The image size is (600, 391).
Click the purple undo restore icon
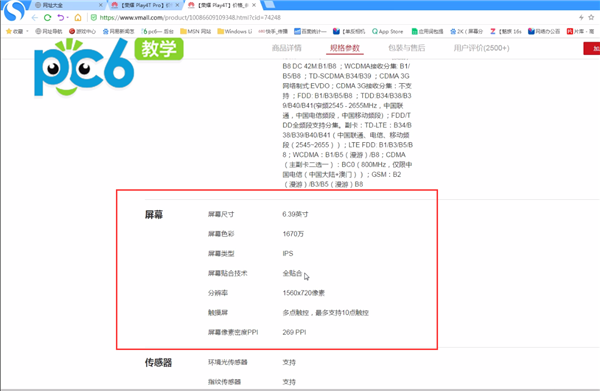[61, 18]
